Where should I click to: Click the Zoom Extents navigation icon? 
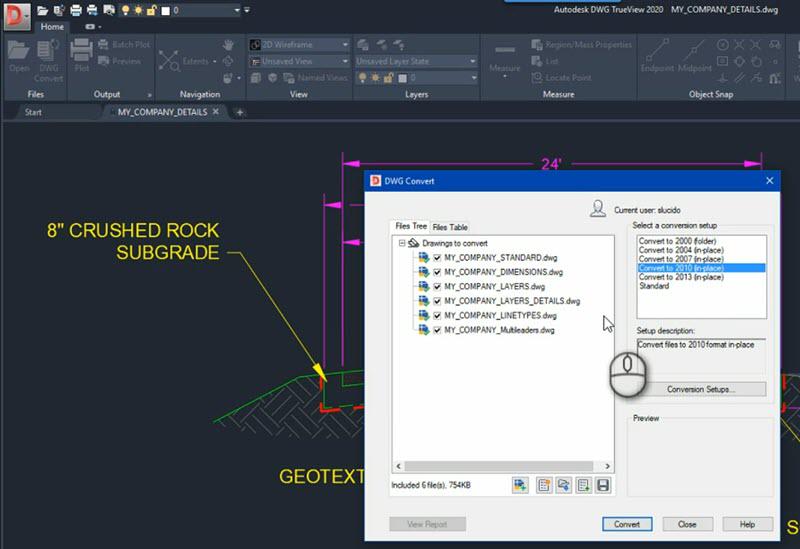(x=169, y=61)
